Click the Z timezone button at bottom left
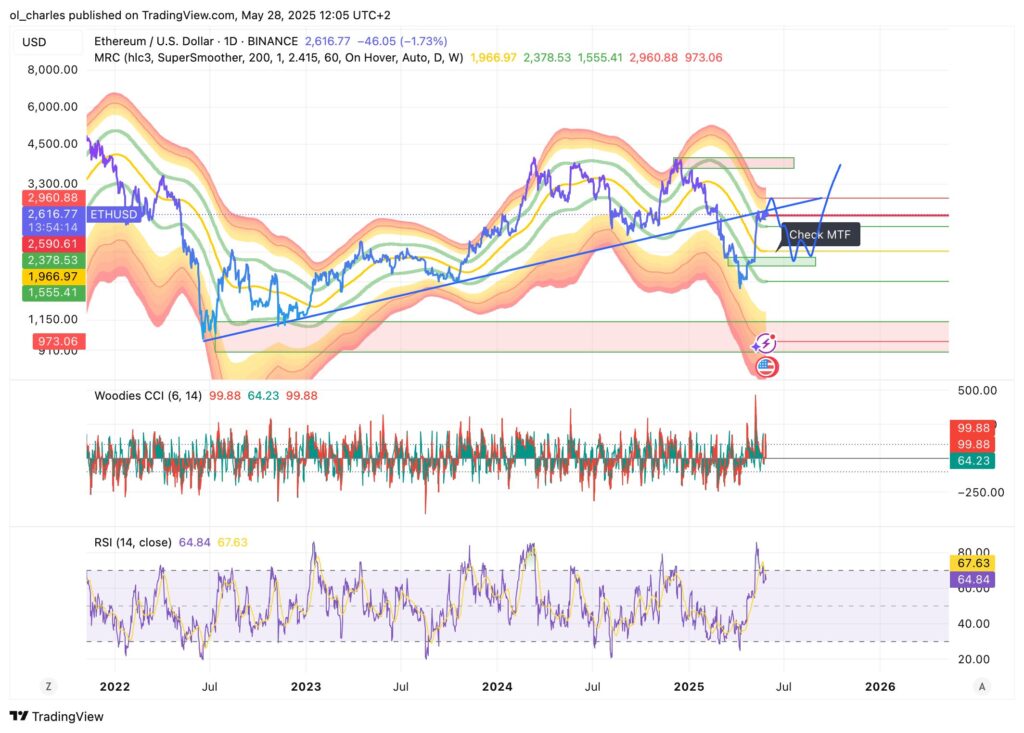Screen dimensions: 1024x733 pyautogui.click(x=48, y=686)
